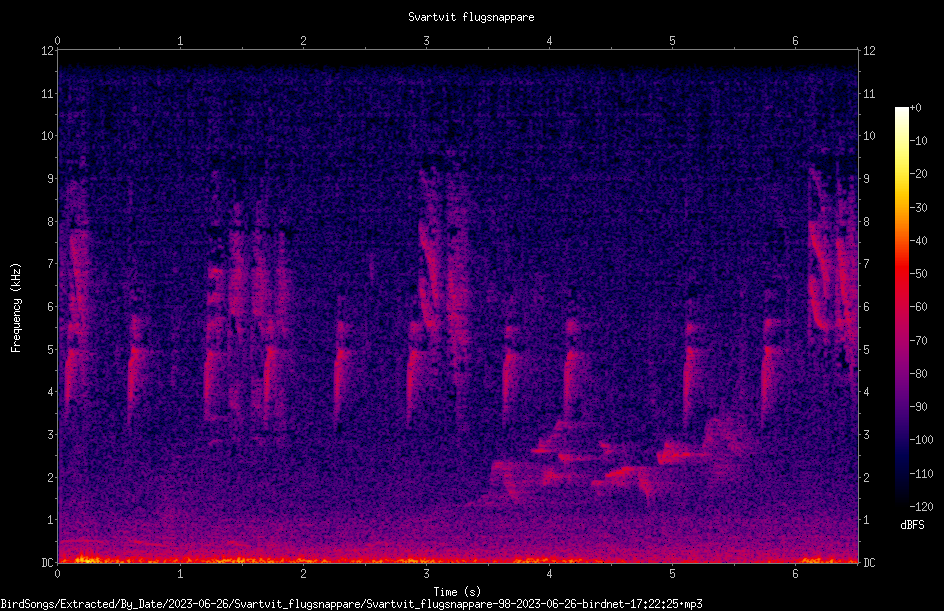Select the BirdSongs mp3 file path caption
Image resolution: width=944 pixels, height=611 pixels.
pos(351,604)
